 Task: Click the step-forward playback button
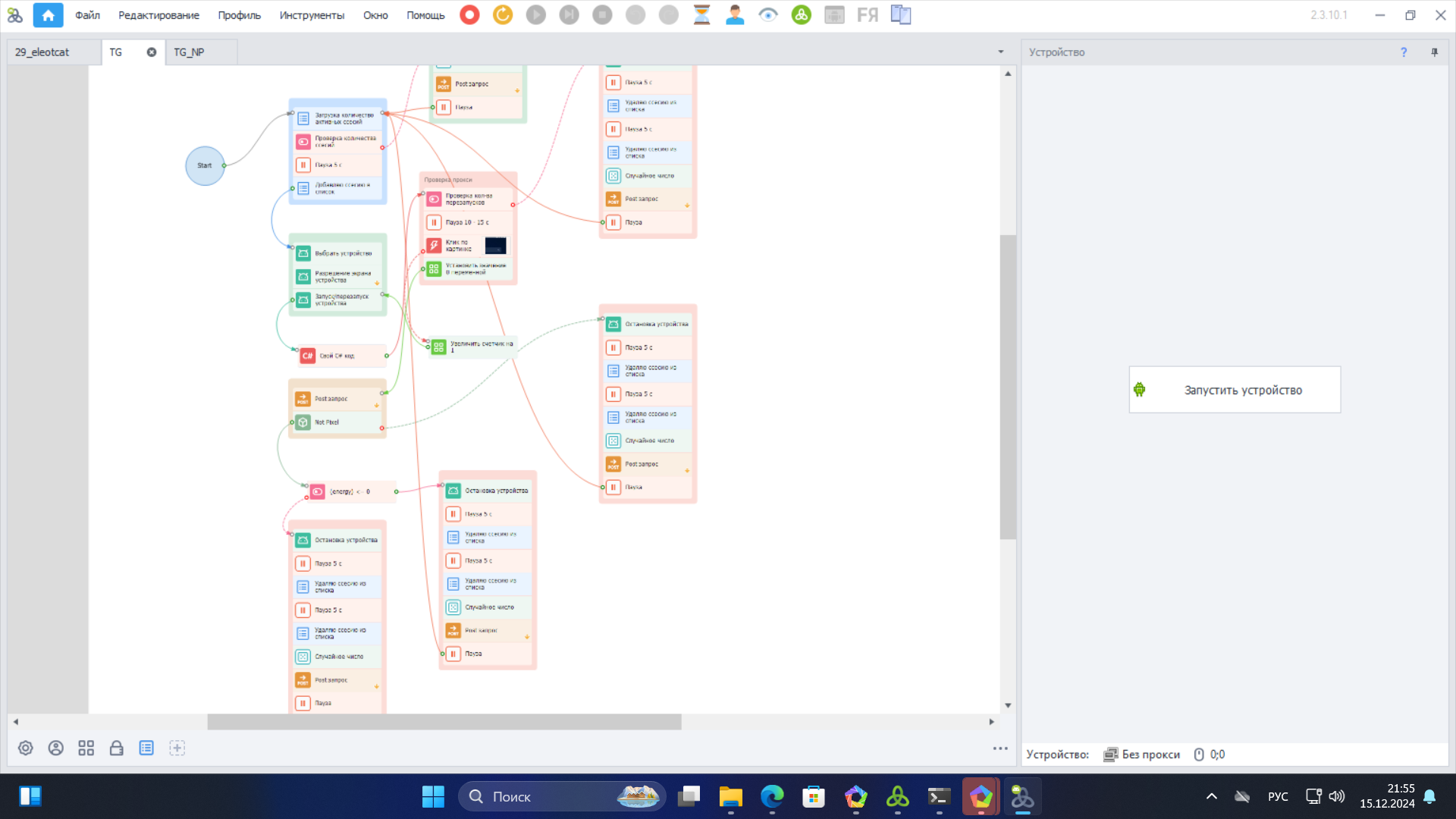point(569,15)
